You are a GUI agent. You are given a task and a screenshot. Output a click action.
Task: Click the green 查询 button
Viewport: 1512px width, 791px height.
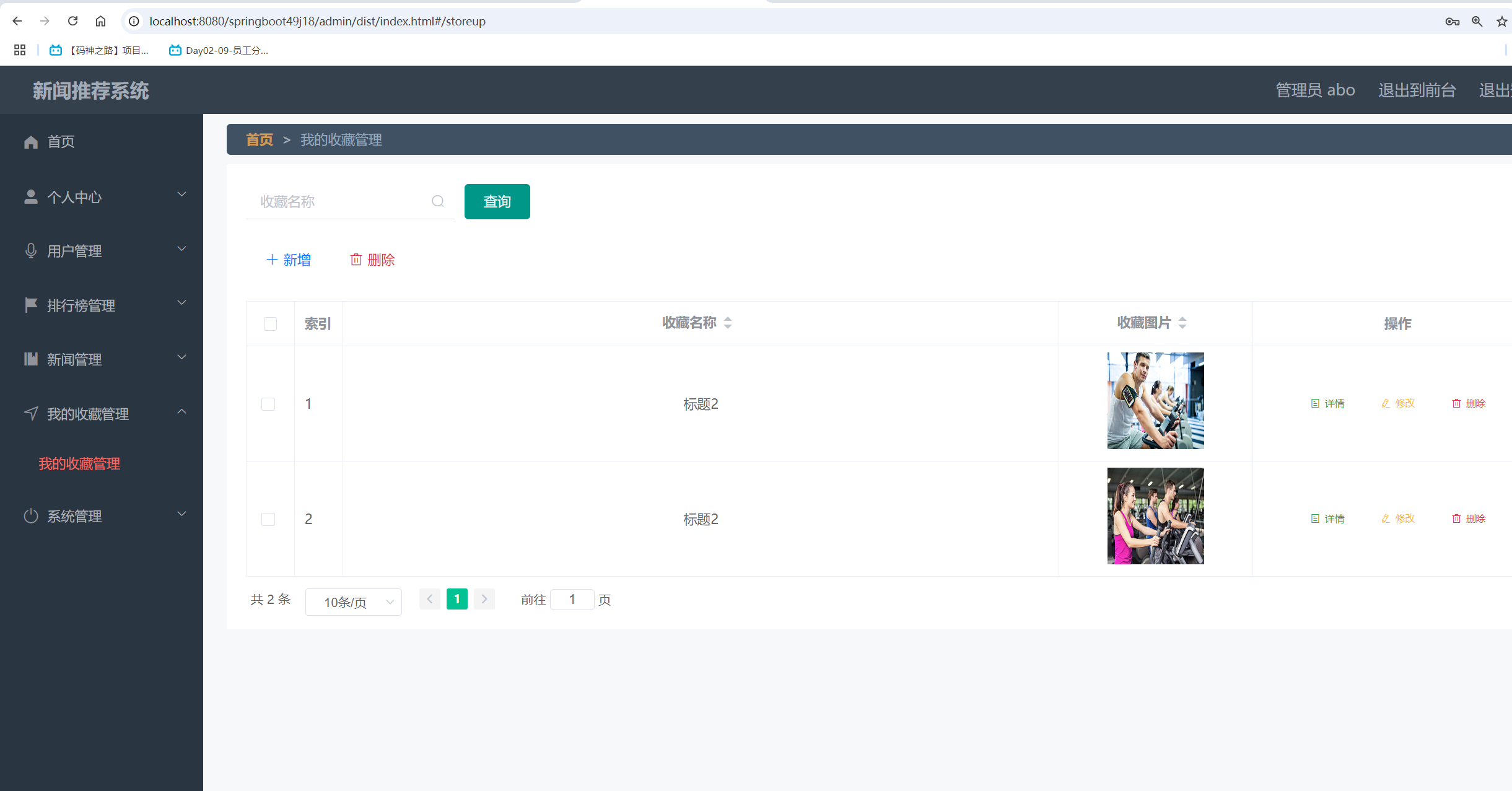coord(497,201)
